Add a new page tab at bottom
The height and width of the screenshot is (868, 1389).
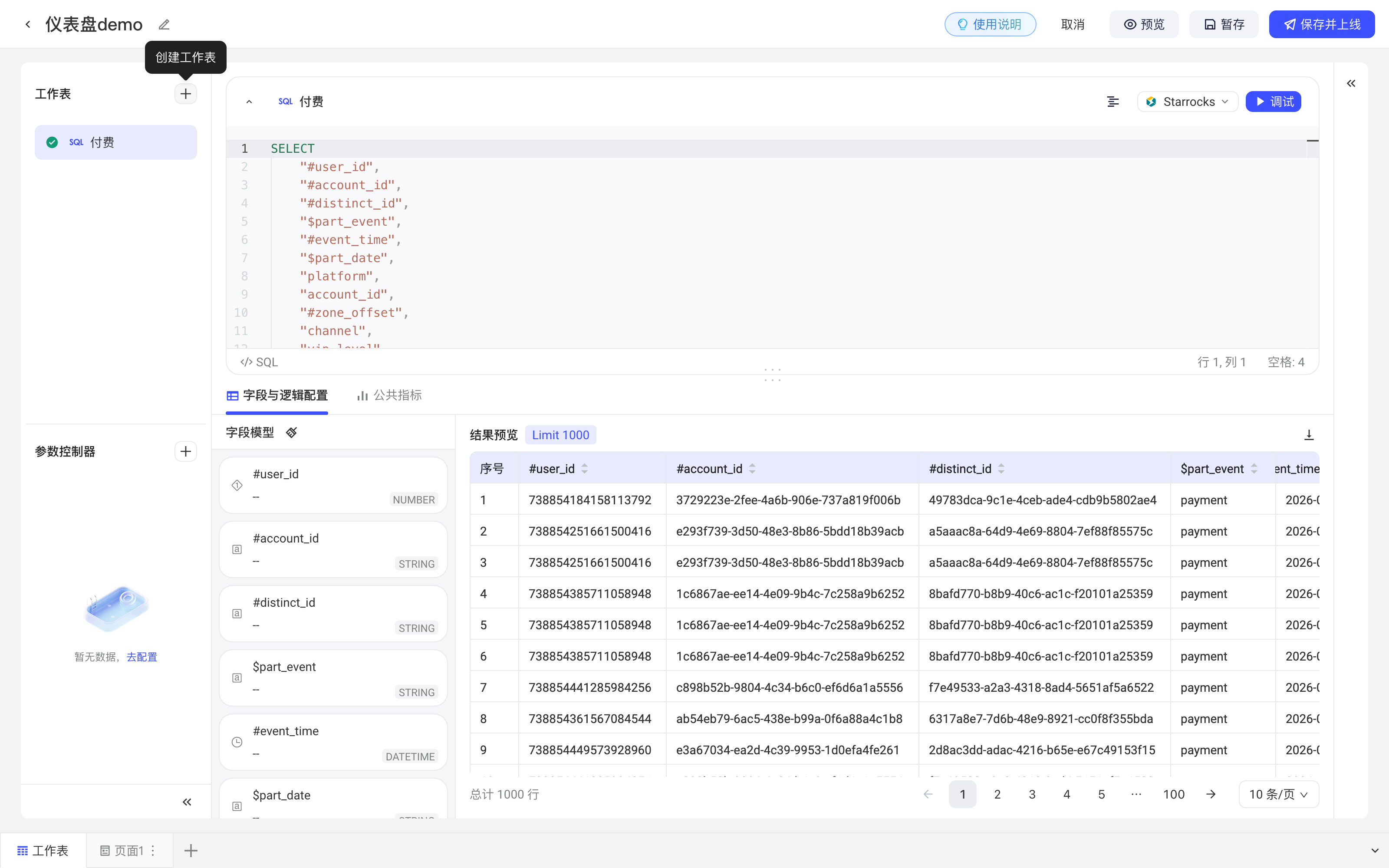coord(191,850)
